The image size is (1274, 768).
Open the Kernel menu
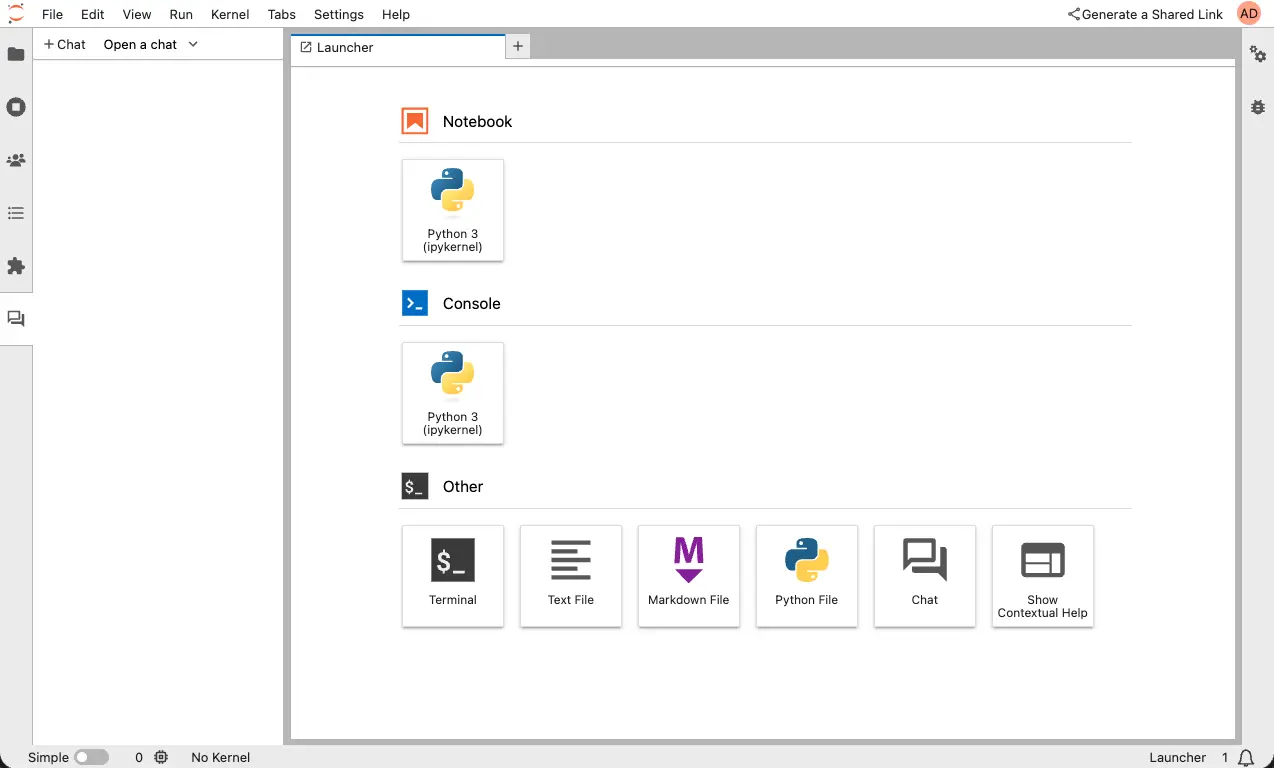229,14
